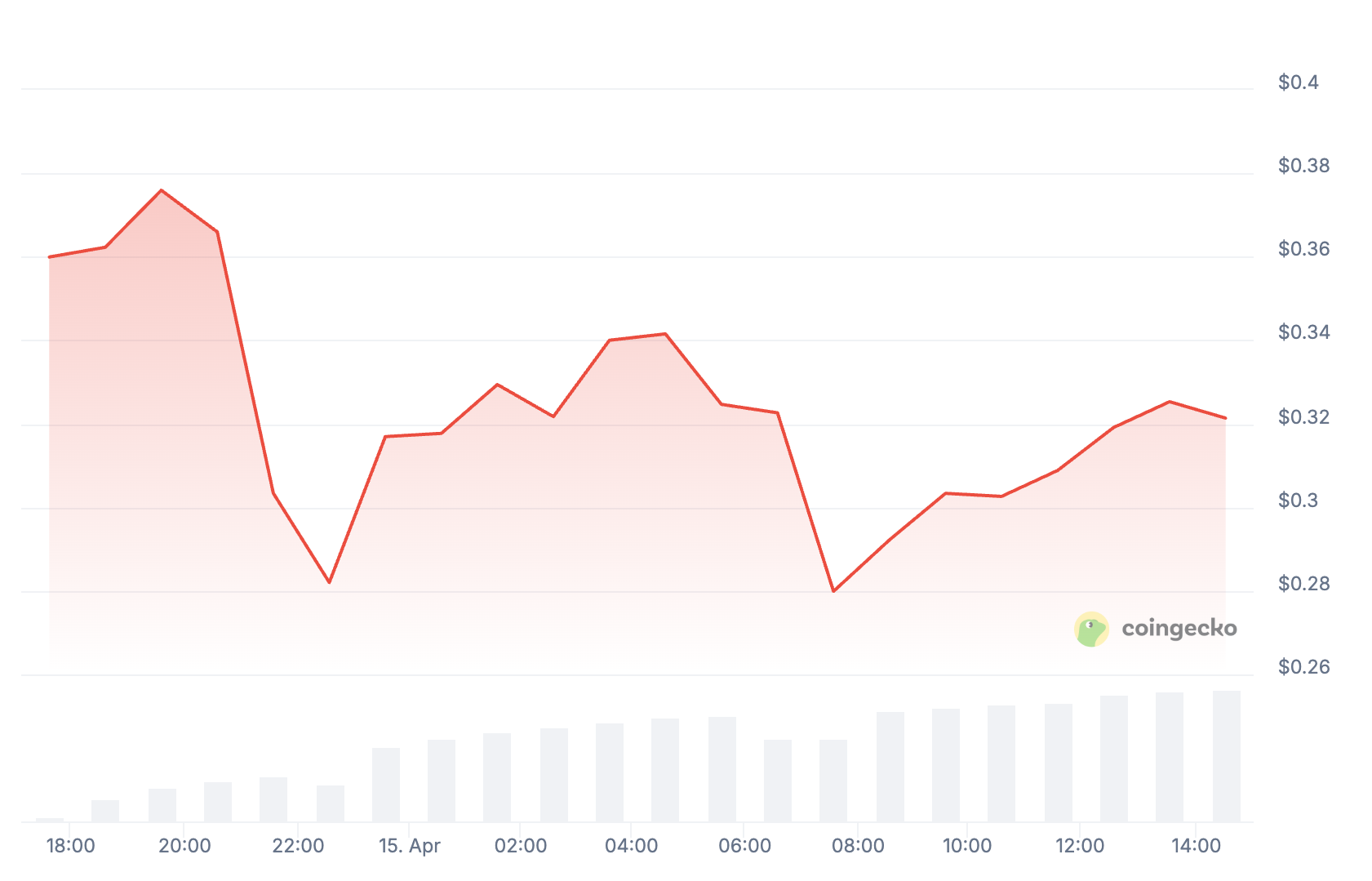Click the $0.36 price axis label
Image resolution: width=1372 pixels, height=881 pixels.
tap(1303, 249)
